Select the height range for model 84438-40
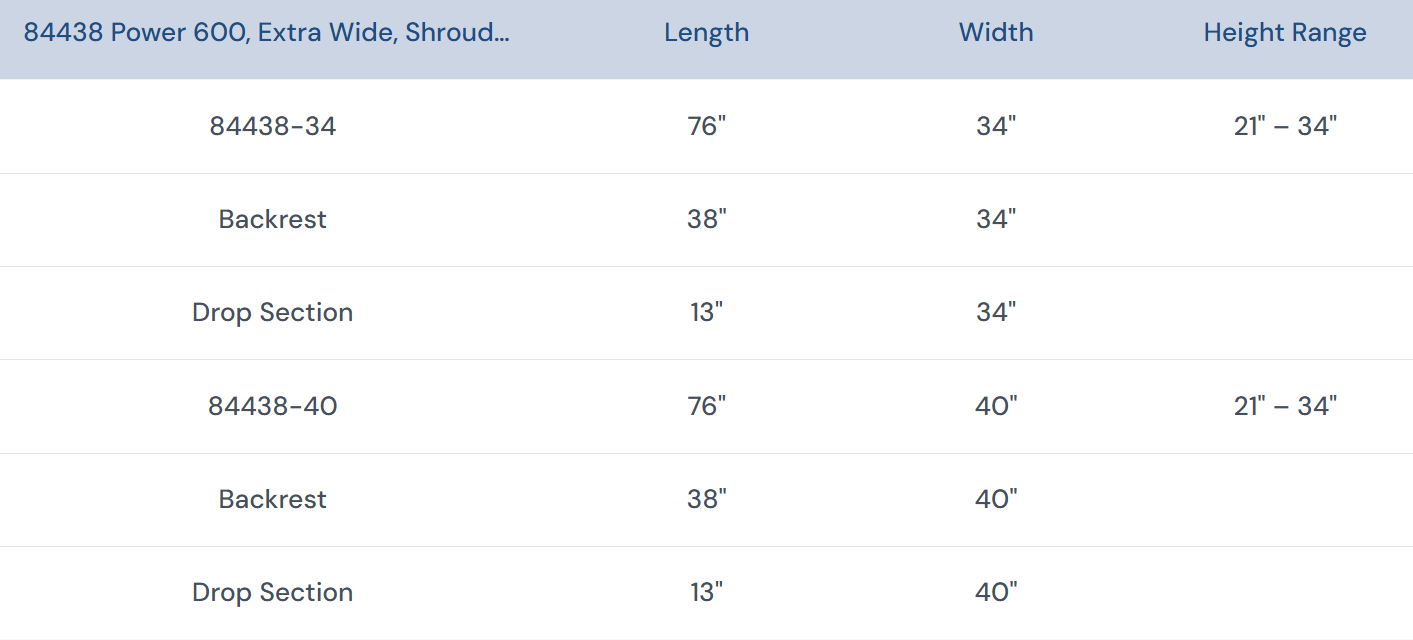Screen dimensions: 1413x640 pyautogui.click(x=1285, y=406)
